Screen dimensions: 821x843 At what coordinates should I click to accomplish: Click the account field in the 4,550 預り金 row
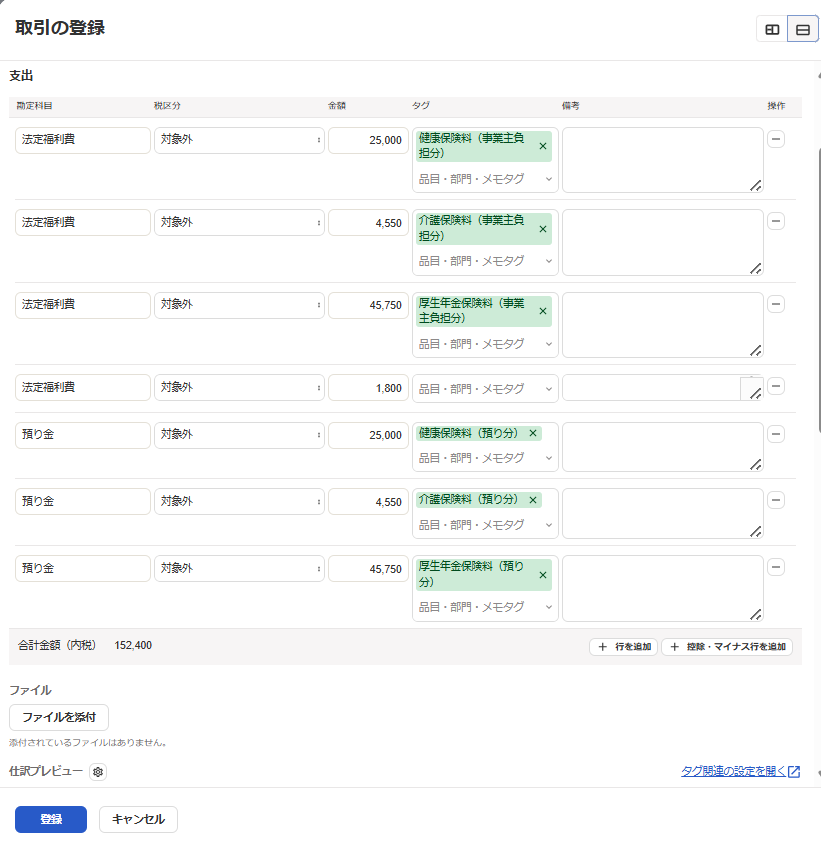[83, 502]
